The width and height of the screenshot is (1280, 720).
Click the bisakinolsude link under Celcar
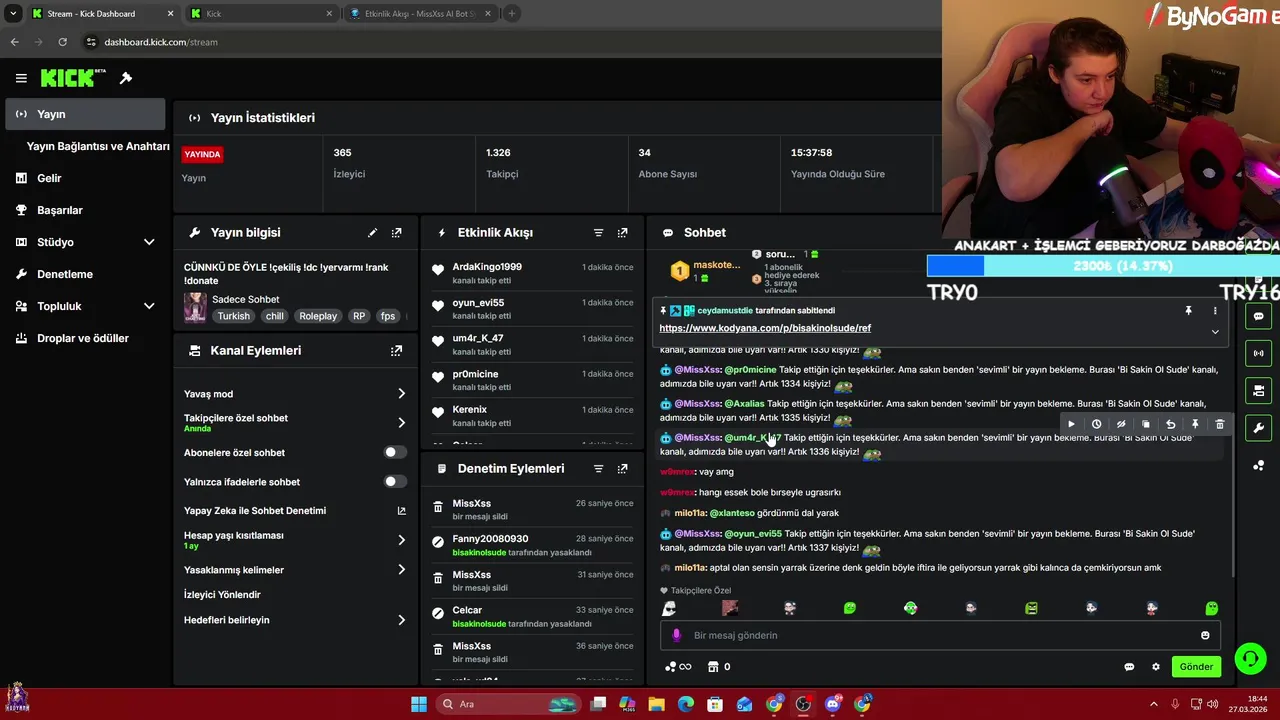tap(479, 624)
